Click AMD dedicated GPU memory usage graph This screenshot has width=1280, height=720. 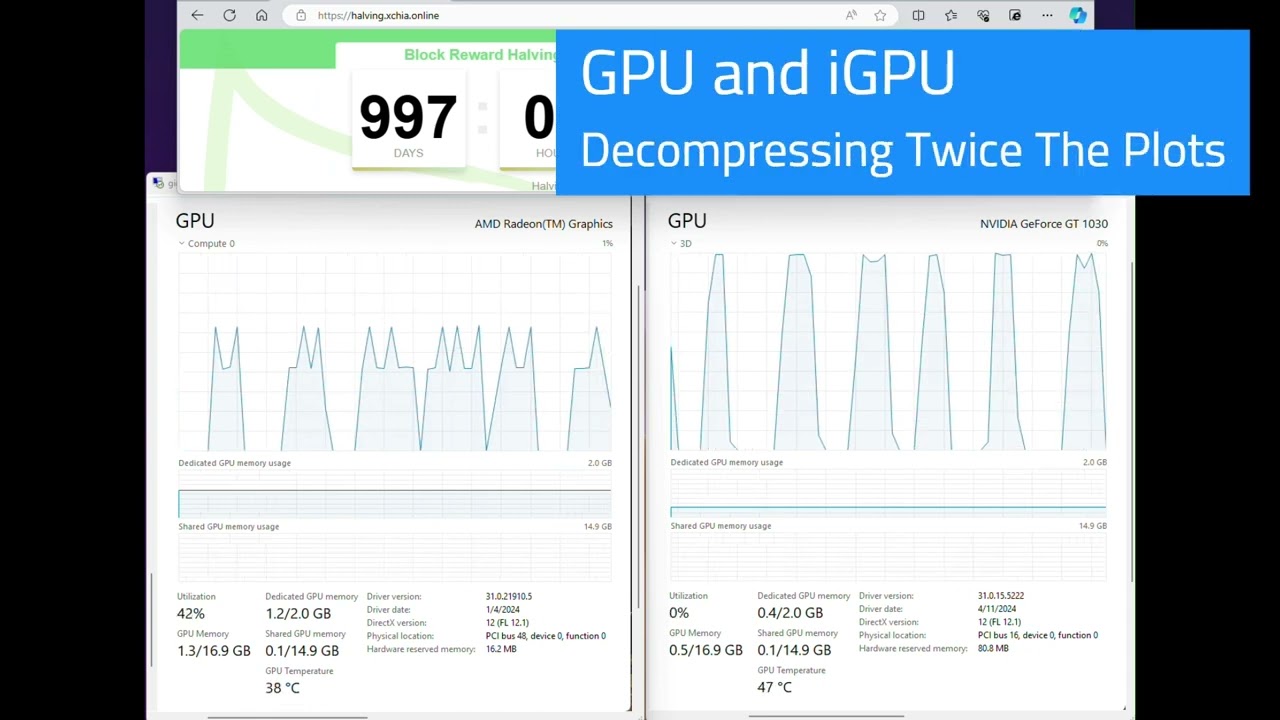(x=395, y=493)
